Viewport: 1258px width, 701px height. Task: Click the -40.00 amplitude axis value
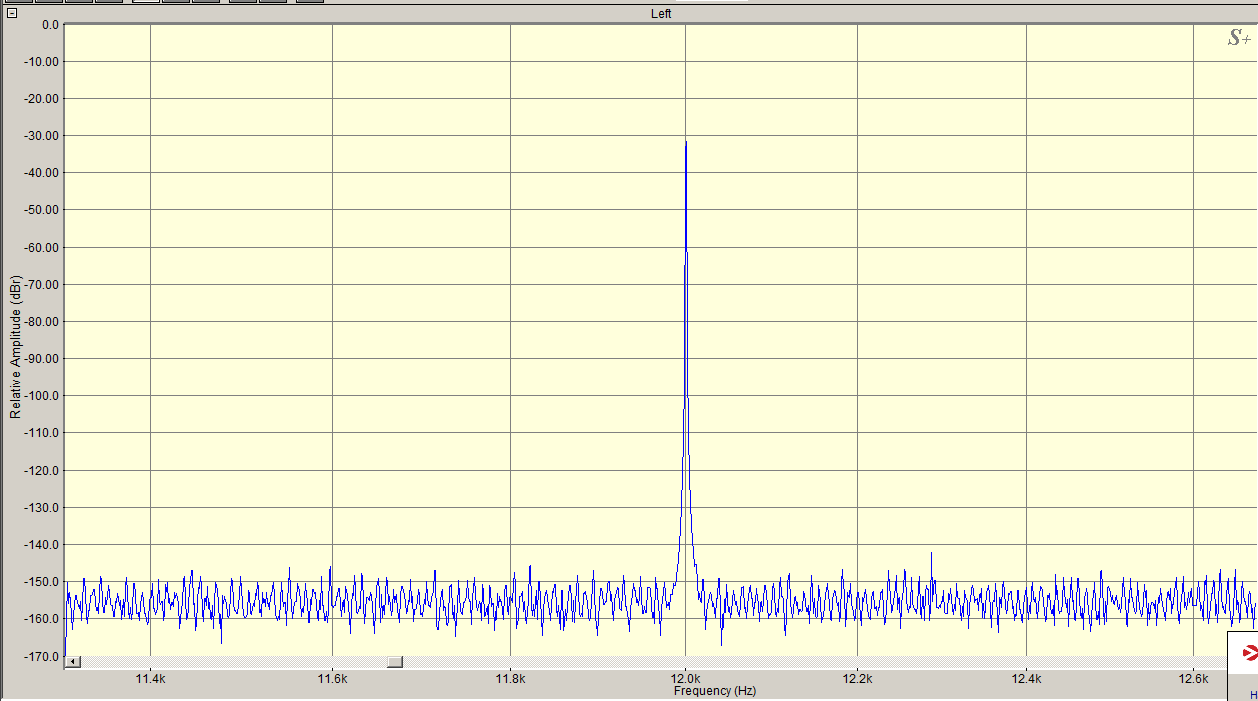click(x=43, y=173)
